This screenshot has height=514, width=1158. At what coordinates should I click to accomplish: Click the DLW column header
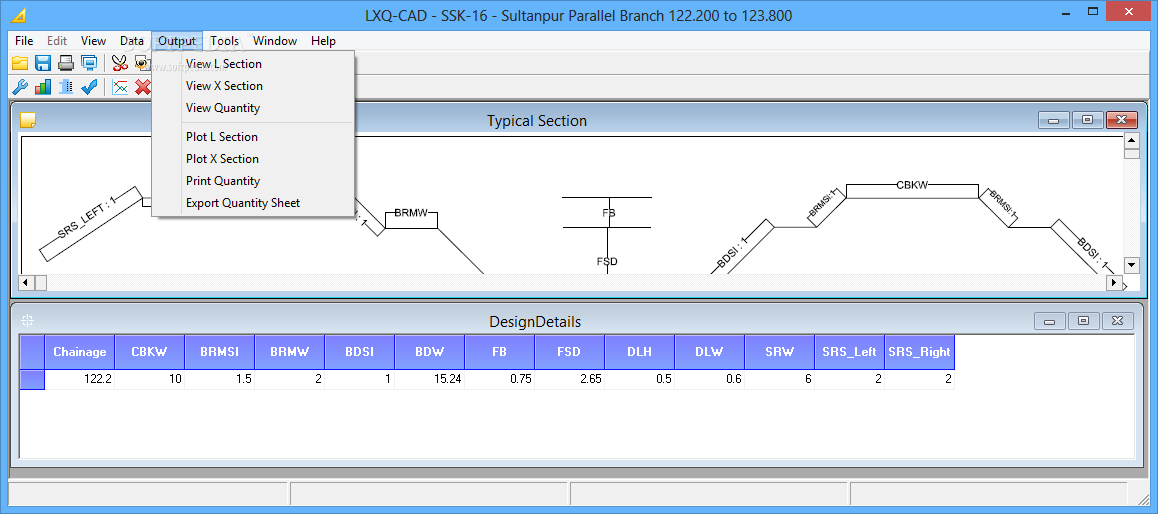[x=710, y=352]
